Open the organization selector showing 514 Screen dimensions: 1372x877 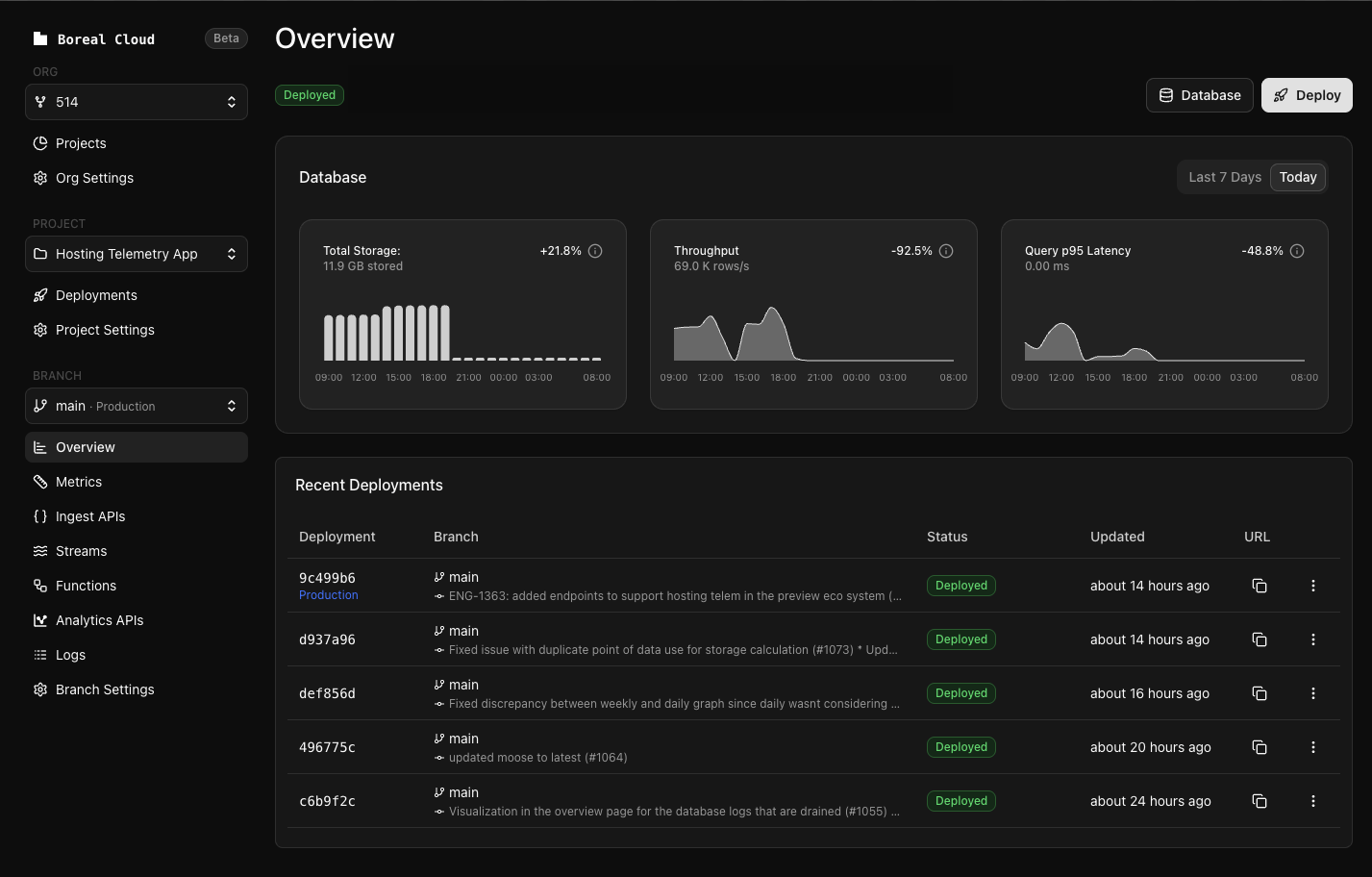[137, 102]
